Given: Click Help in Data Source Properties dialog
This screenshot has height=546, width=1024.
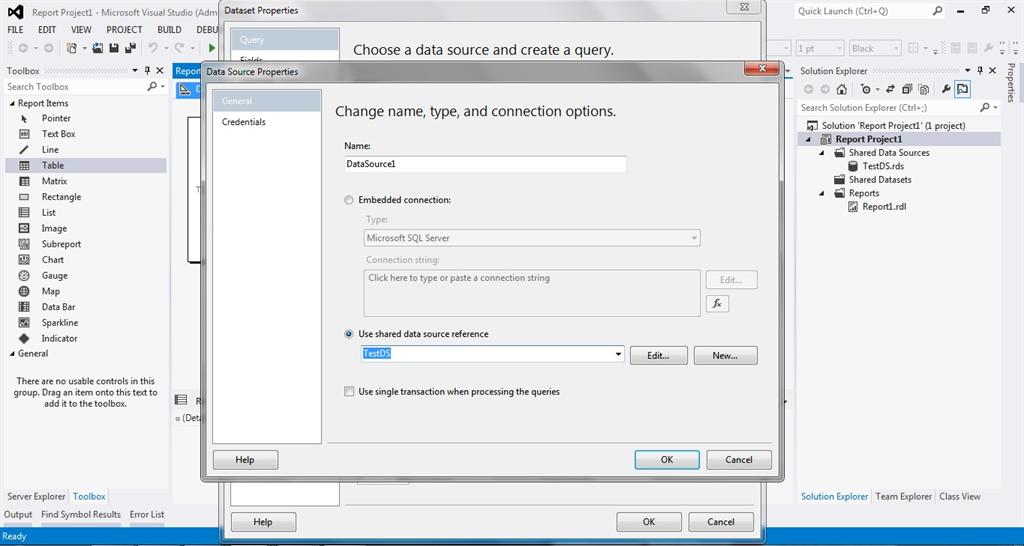Looking at the screenshot, I should (x=245, y=460).
